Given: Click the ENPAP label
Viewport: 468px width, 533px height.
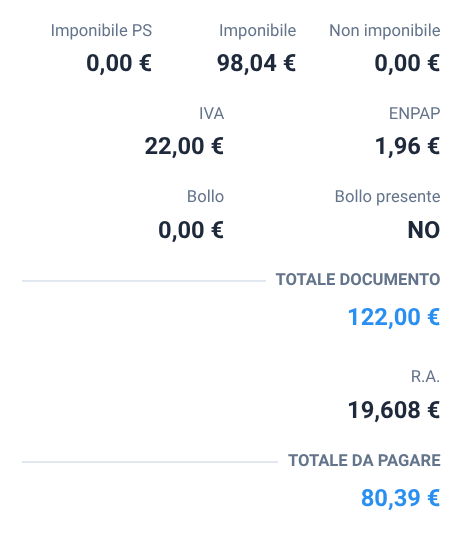Looking at the screenshot, I should point(414,114).
